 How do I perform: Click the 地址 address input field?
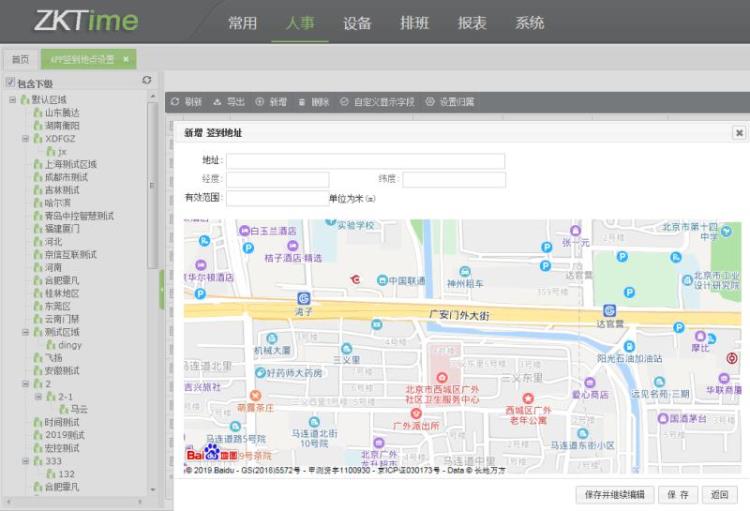tap(365, 161)
